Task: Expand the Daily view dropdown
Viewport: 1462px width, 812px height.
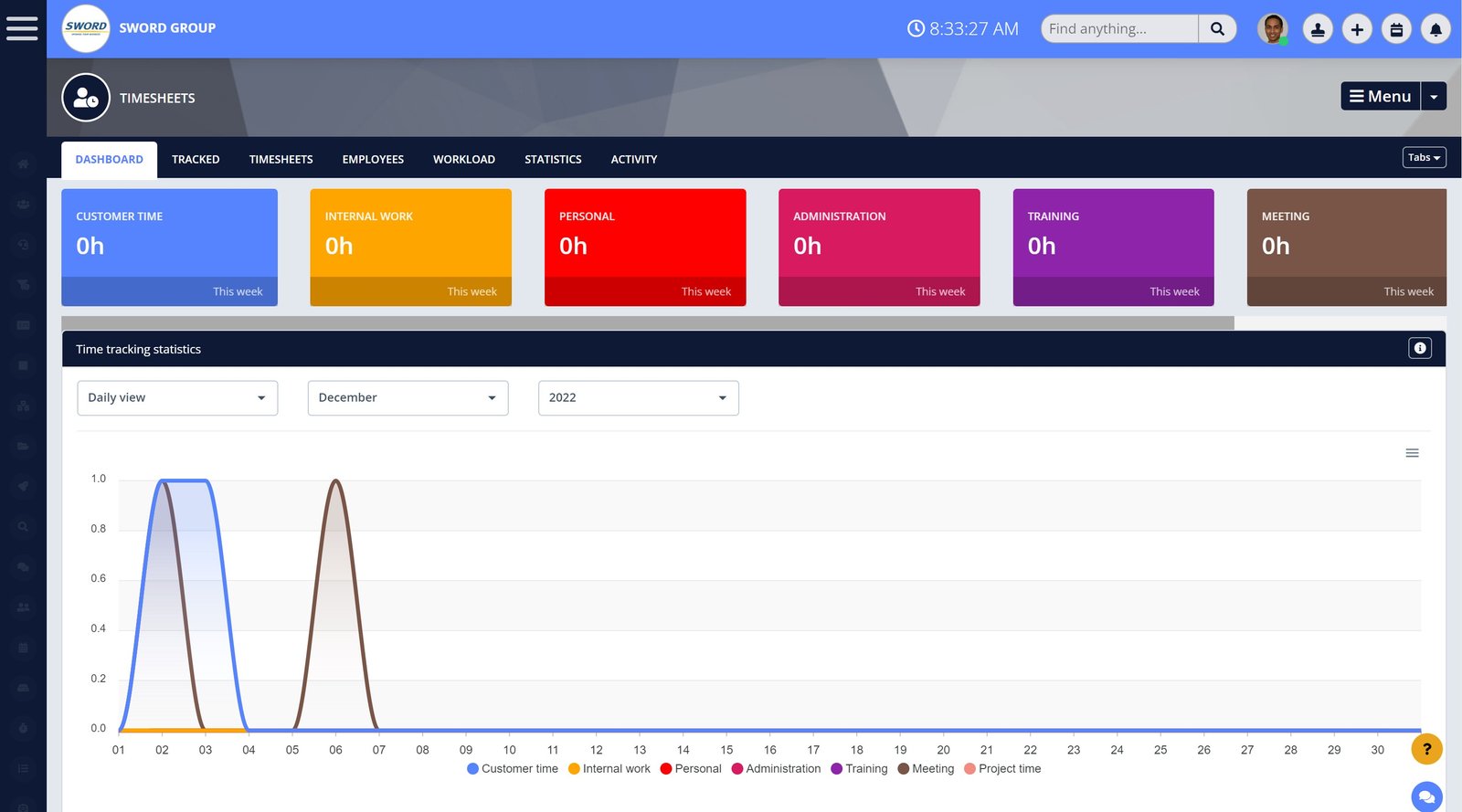Action: 177,398
